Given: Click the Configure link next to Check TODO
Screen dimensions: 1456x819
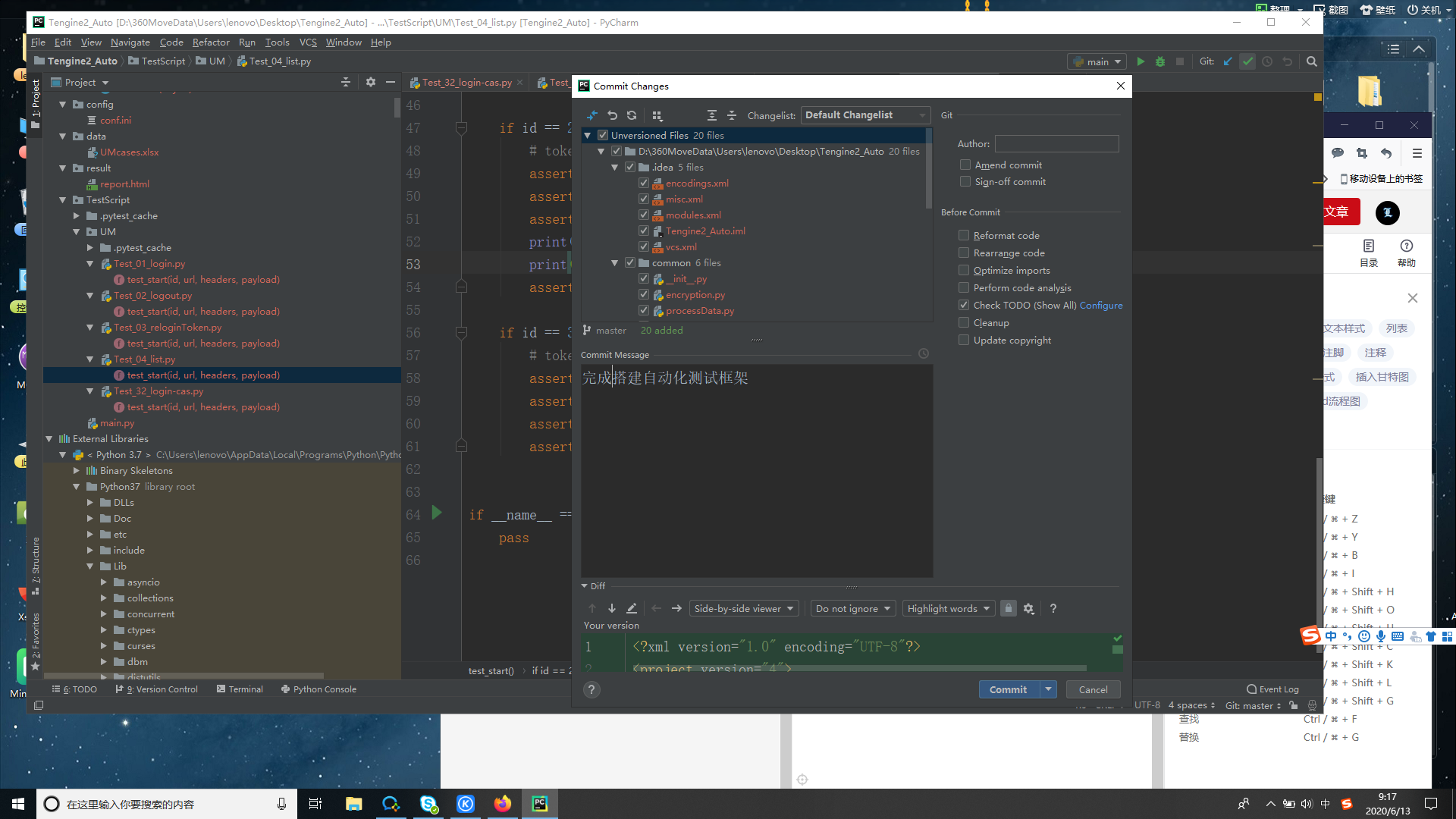Looking at the screenshot, I should pos(1101,305).
